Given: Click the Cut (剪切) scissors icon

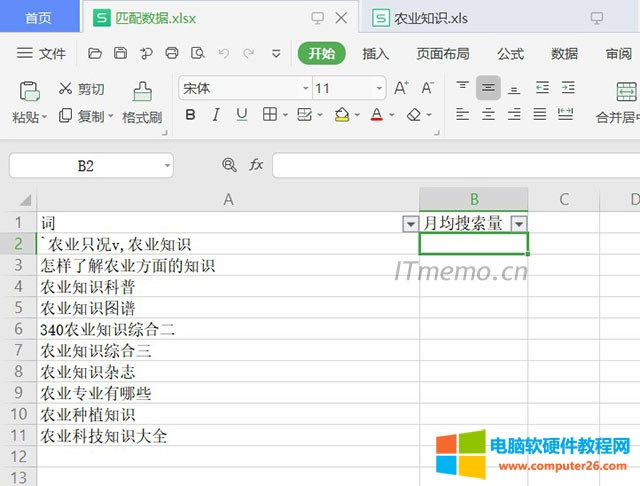Looking at the screenshot, I should click(67, 89).
